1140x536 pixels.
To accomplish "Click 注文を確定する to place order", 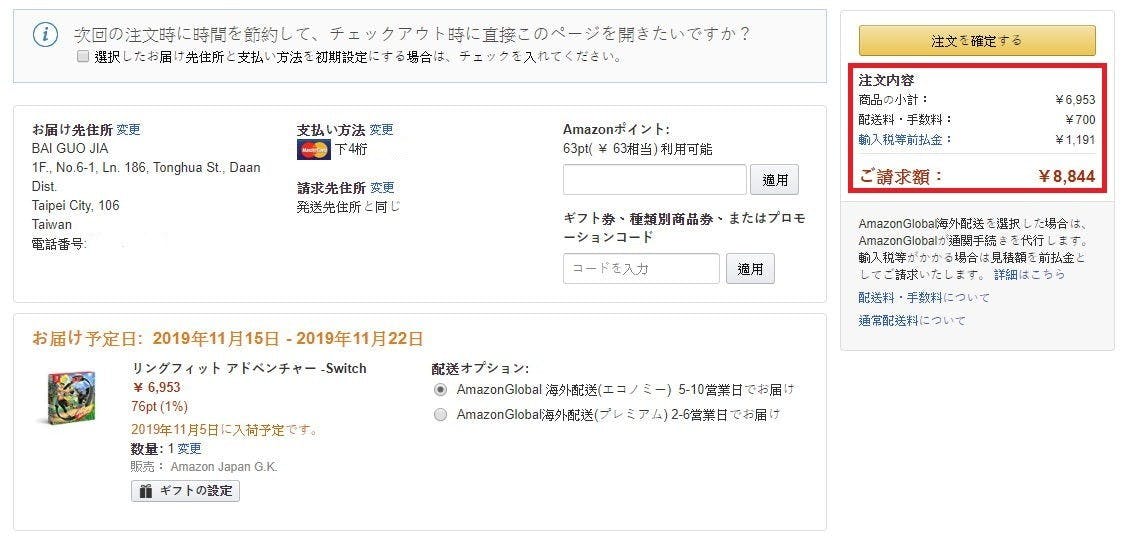I will coord(976,41).
